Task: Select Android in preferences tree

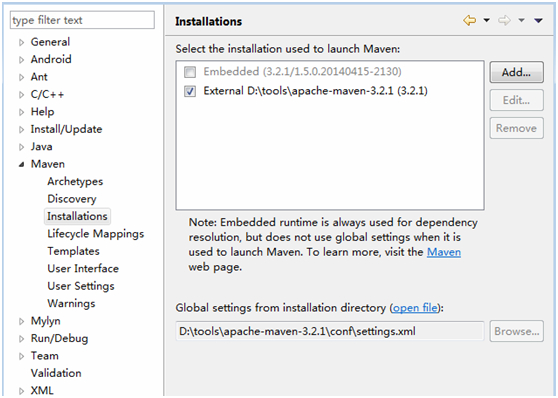Action: [51, 59]
